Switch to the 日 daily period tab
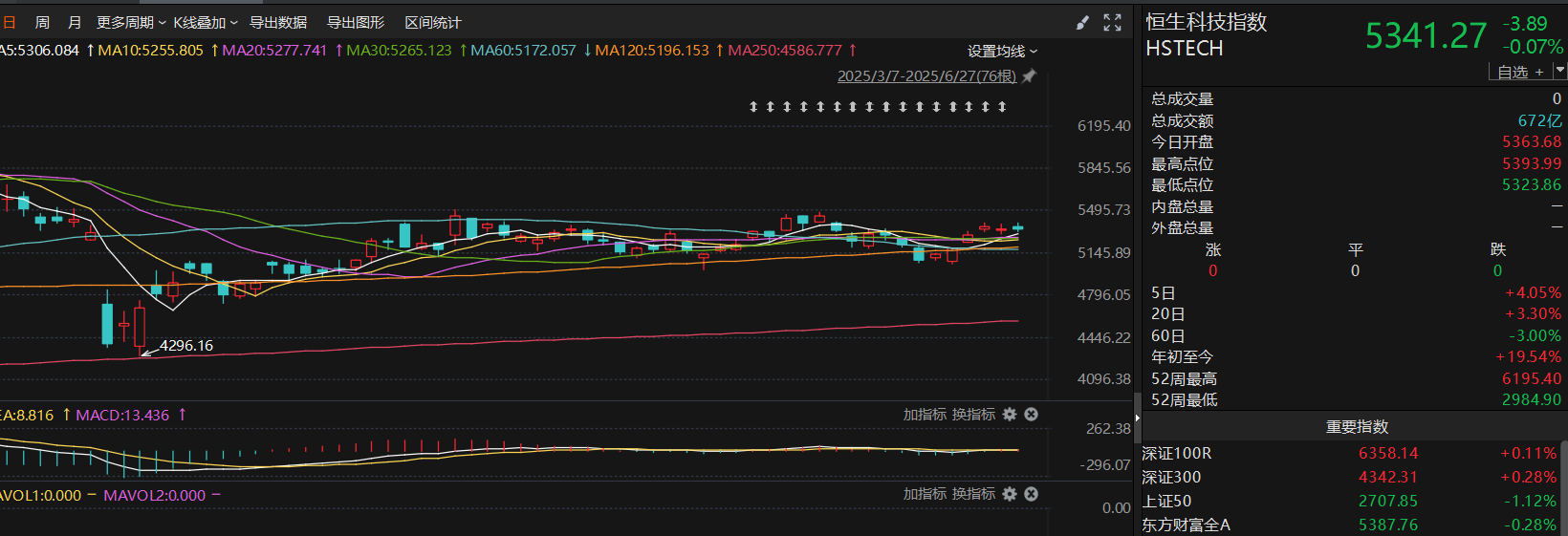Image resolution: width=1568 pixels, height=536 pixels. (10, 23)
